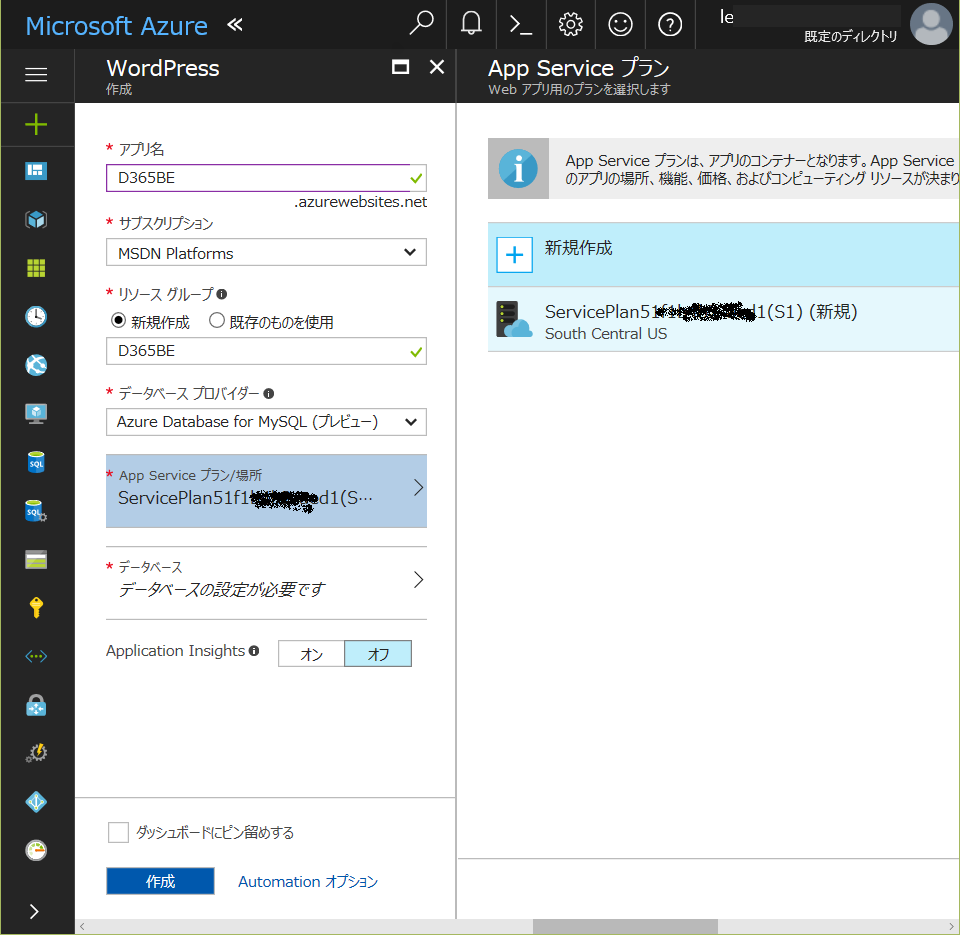Open Virtual machines monitor icon
Image resolution: width=960 pixels, height=935 pixels.
pos(36,414)
